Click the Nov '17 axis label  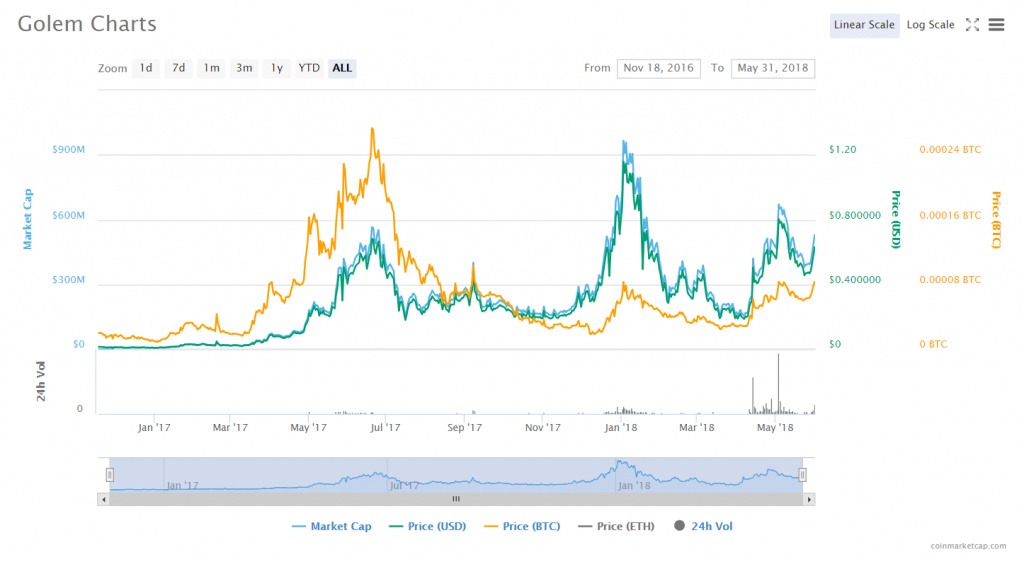(543, 428)
